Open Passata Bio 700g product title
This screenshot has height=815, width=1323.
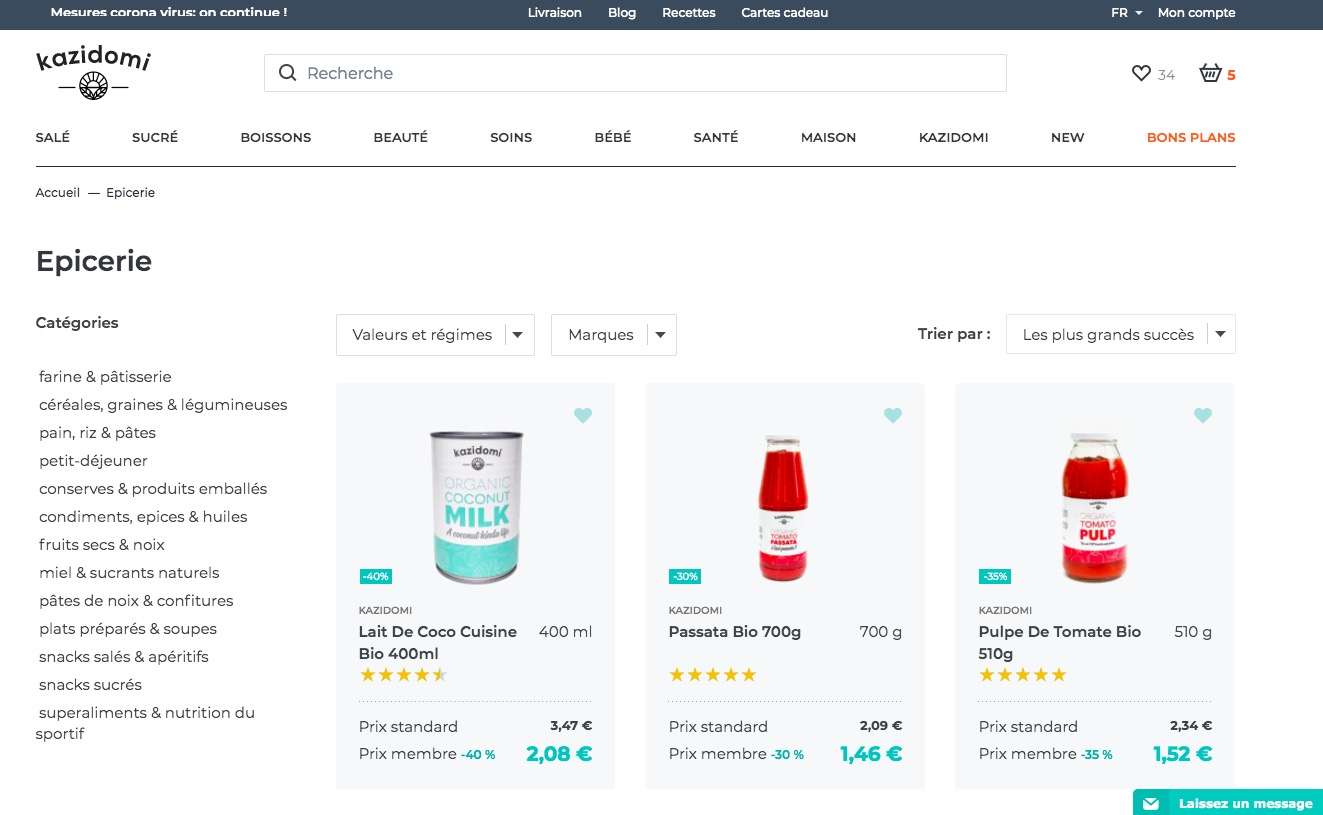(735, 631)
